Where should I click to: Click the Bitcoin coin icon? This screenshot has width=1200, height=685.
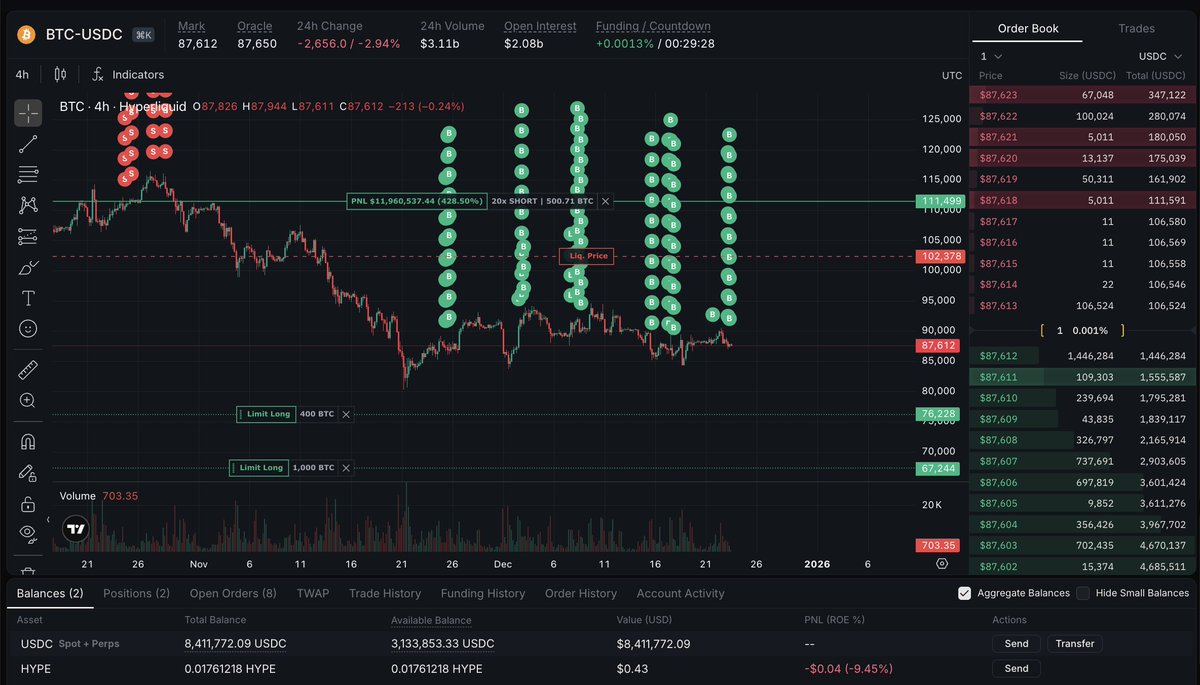(x=26, y=34)
